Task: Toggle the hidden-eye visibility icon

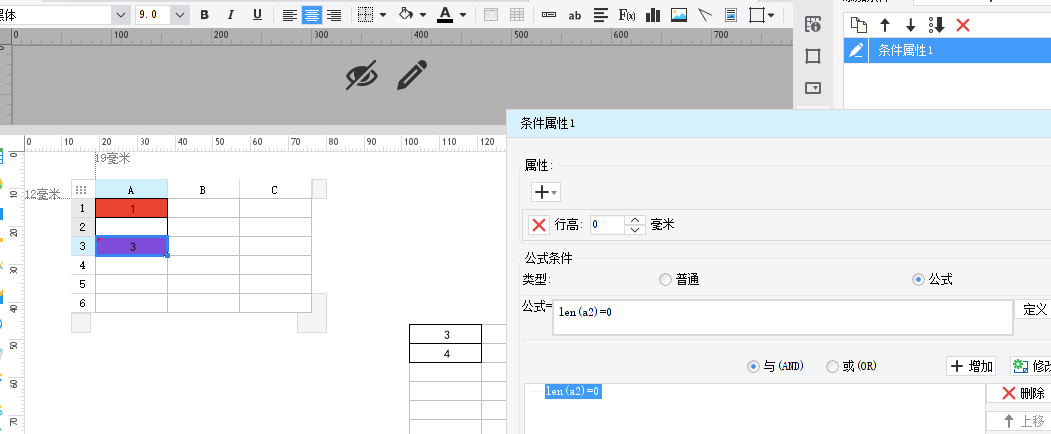Action: 362,76
